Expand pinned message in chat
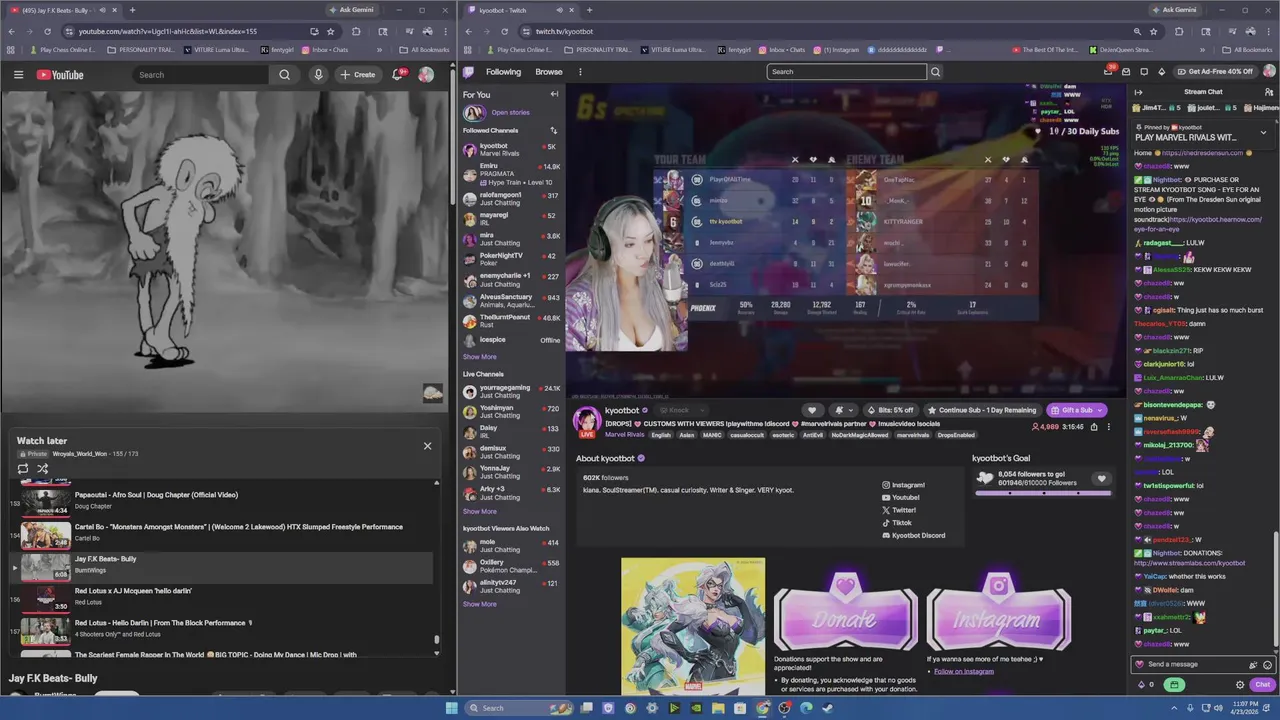Viewport: 1280px width, 720px height. coord(1263,132)
